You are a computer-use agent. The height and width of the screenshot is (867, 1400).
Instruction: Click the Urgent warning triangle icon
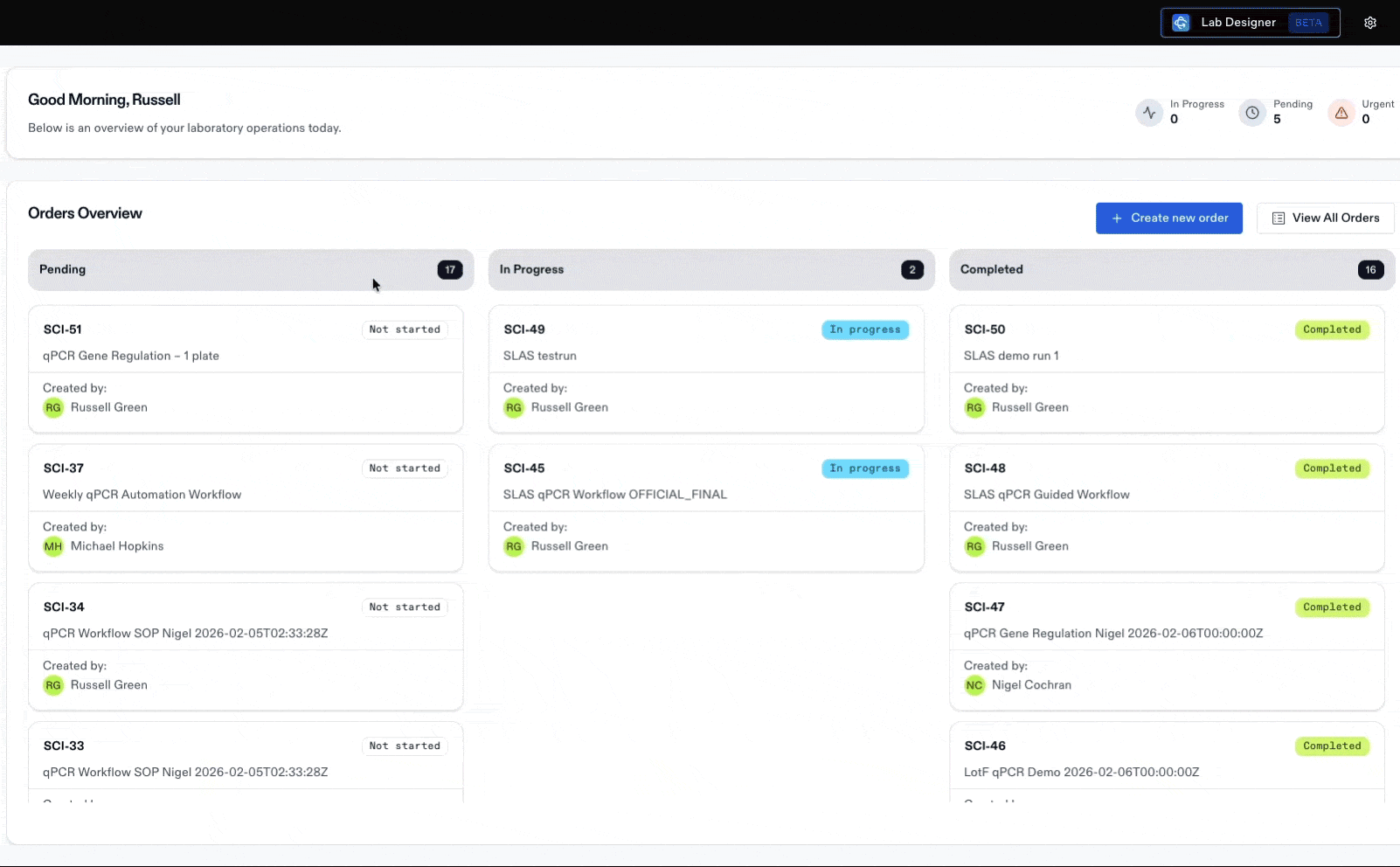1340,112
